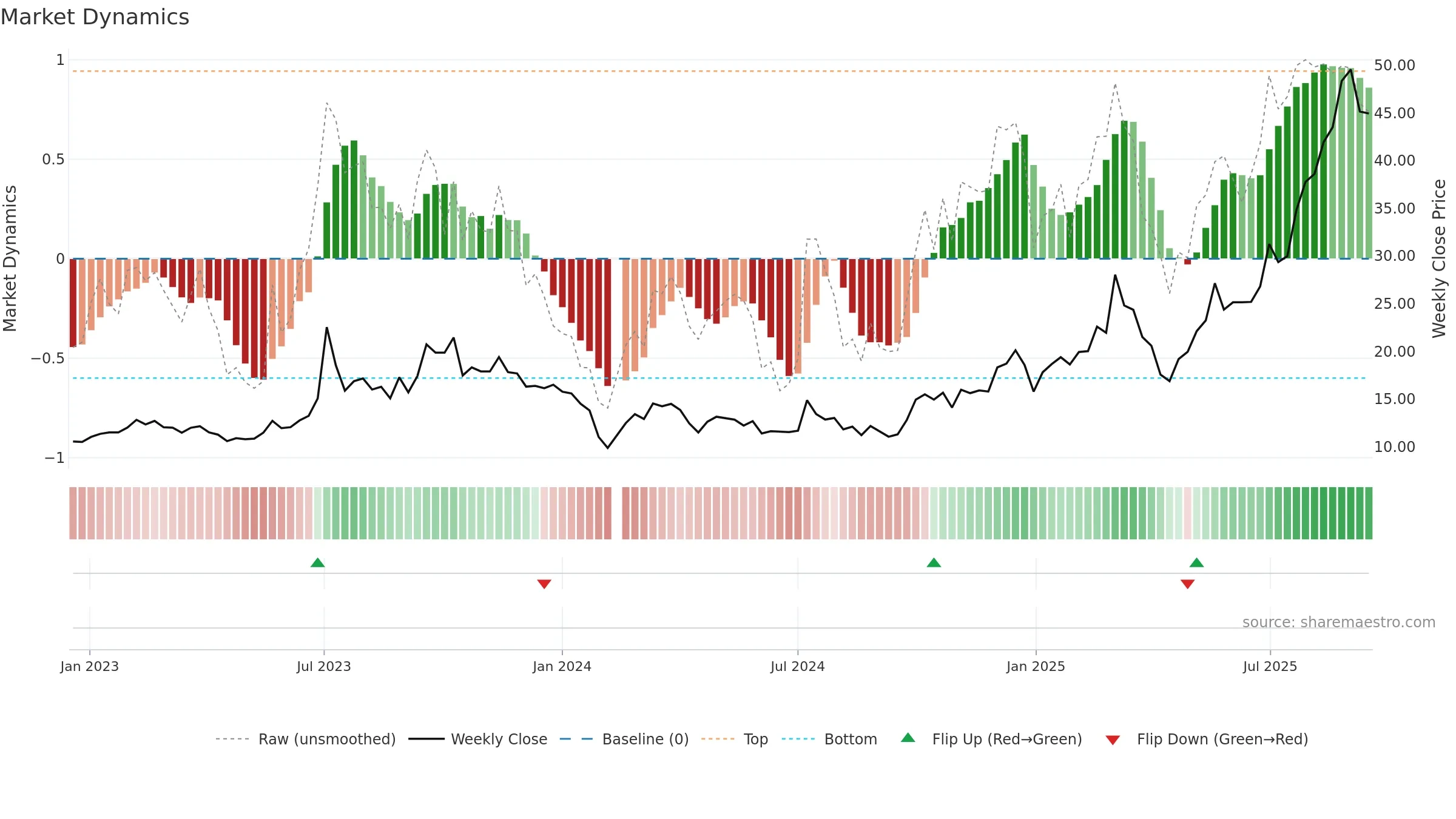Click the 30.00 price axis value
The width and height of the screenshot is (1456, 819).
coord(1395,256)
